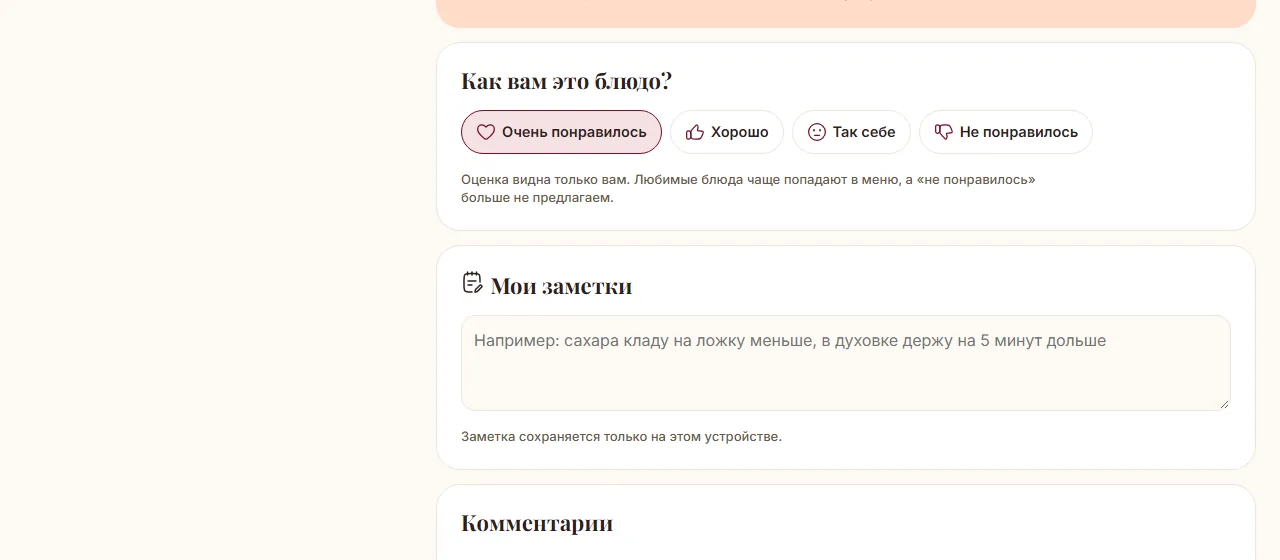Select the "Хорошо" rating option
This screenshot has height=560, width=1280.
pyautogui.click(x=727, y=132)
